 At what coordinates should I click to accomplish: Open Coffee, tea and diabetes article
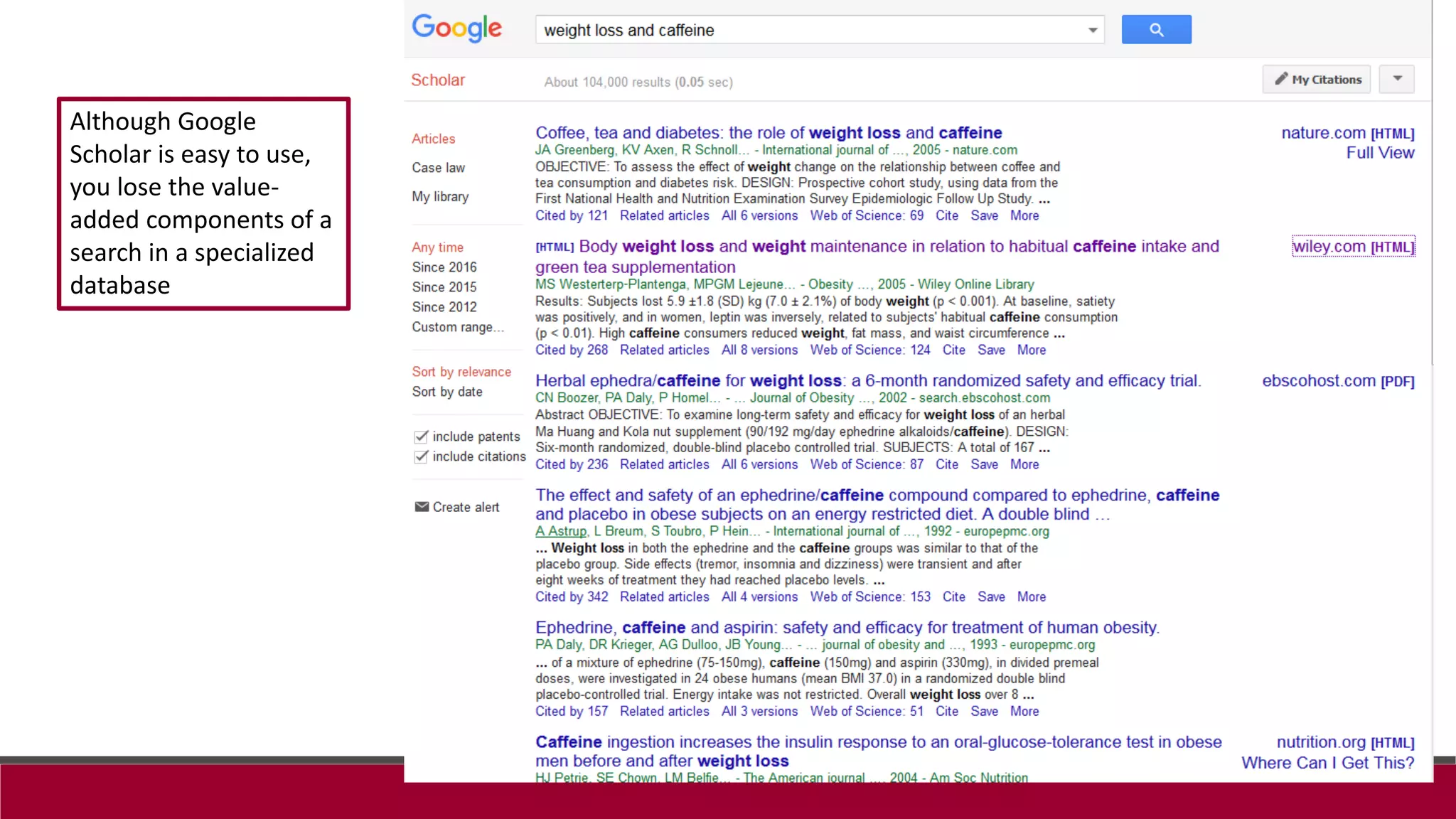(769, 133)
